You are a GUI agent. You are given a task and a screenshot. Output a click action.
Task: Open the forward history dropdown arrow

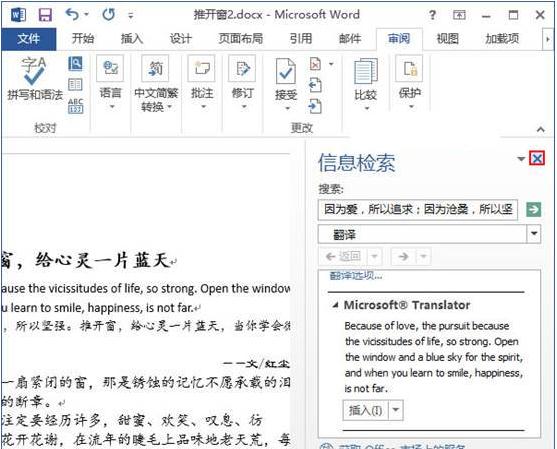423,256
